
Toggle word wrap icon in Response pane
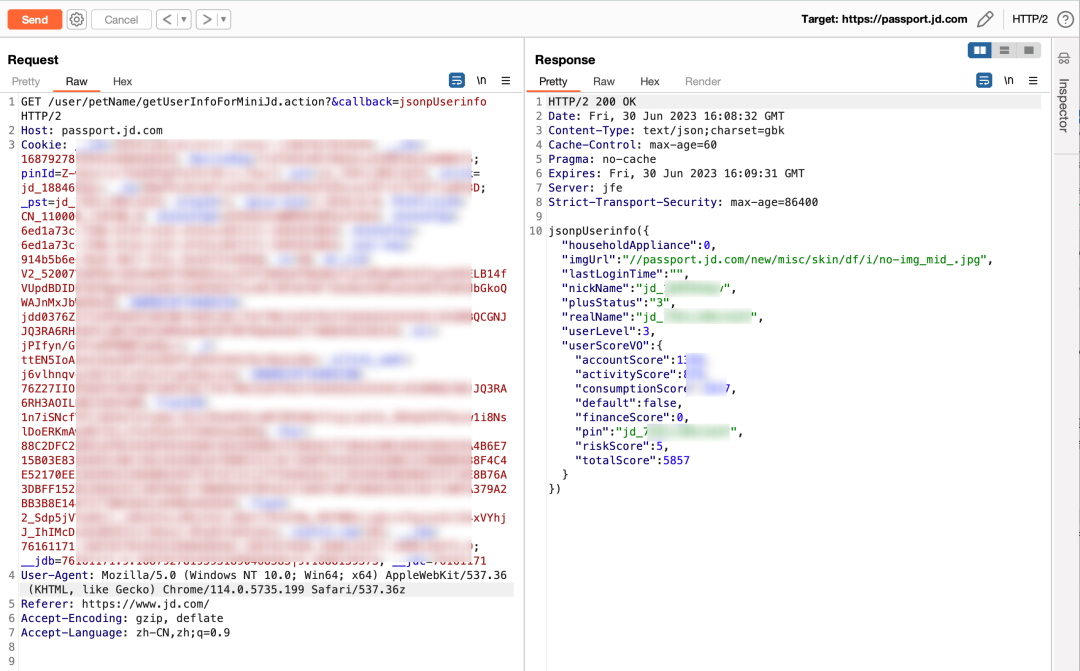[x=984, y=81]
